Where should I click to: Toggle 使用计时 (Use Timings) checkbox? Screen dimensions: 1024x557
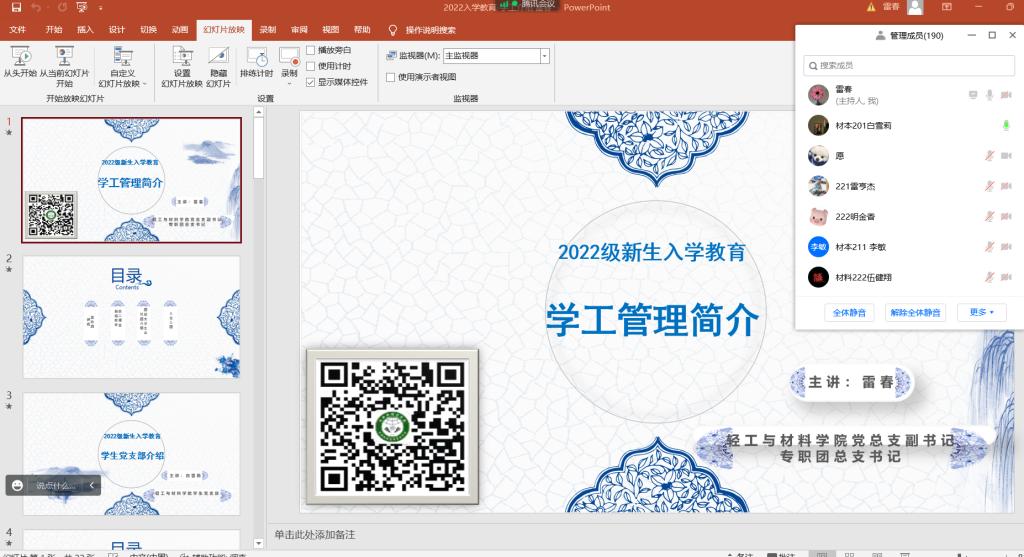pos(311,66)
